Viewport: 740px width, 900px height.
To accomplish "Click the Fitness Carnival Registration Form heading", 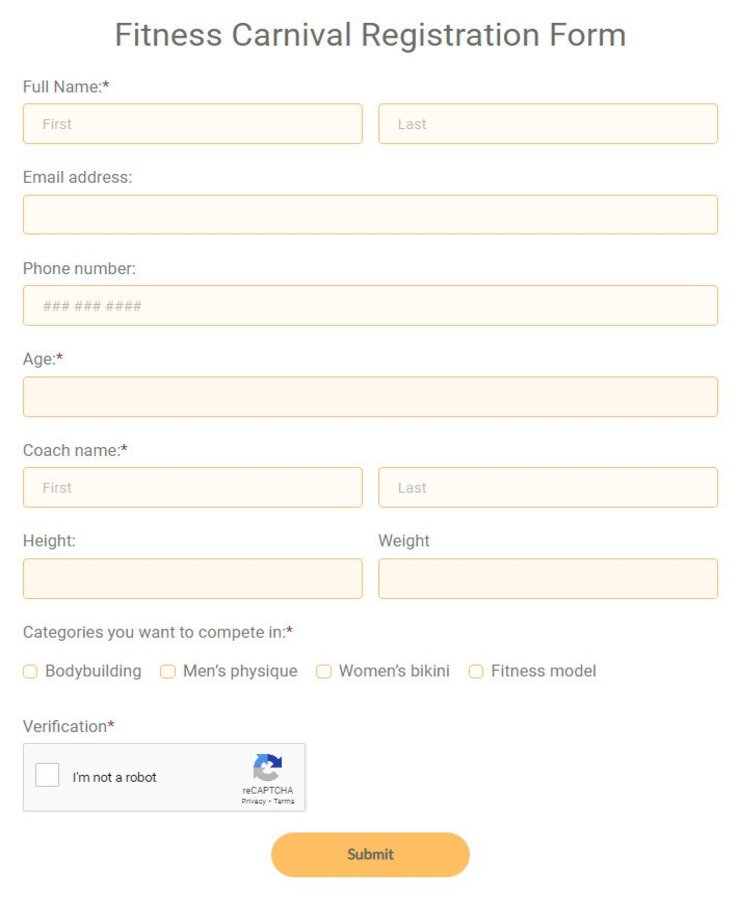I will coord(370,34).
